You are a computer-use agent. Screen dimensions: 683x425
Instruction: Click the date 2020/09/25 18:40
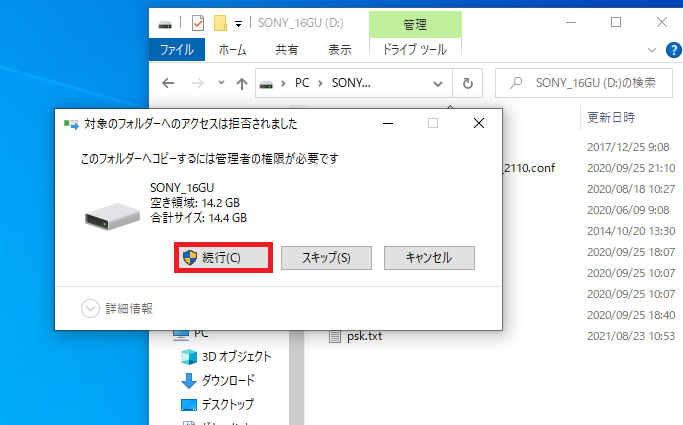631,315
